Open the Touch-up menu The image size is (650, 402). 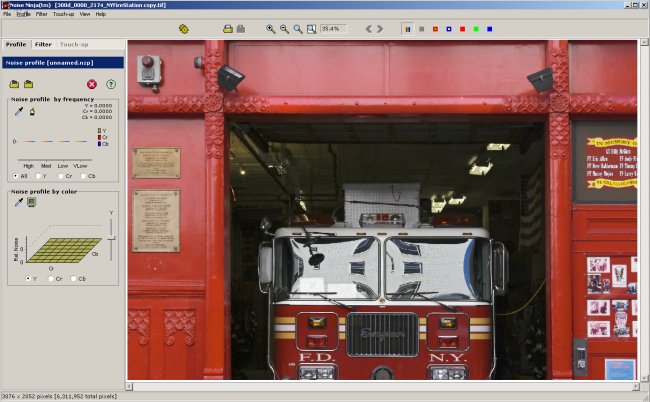tap(63, 14)
